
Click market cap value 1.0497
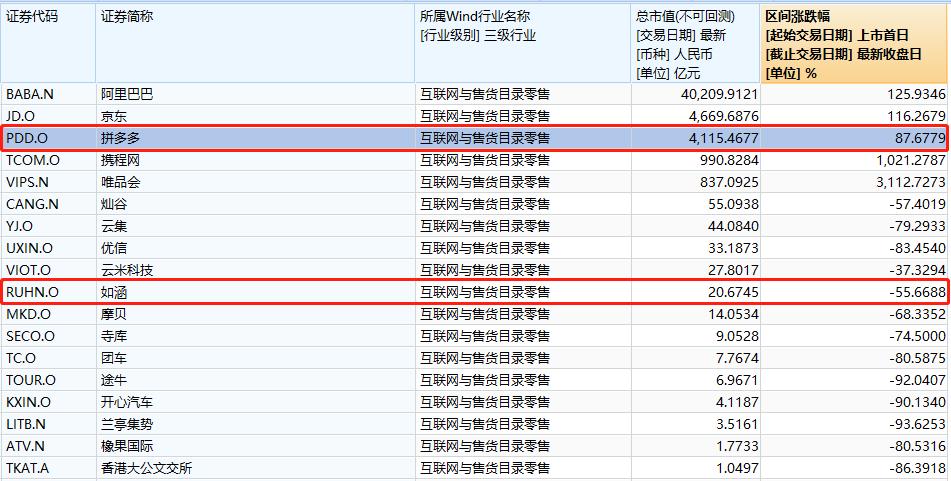point(736,468)
